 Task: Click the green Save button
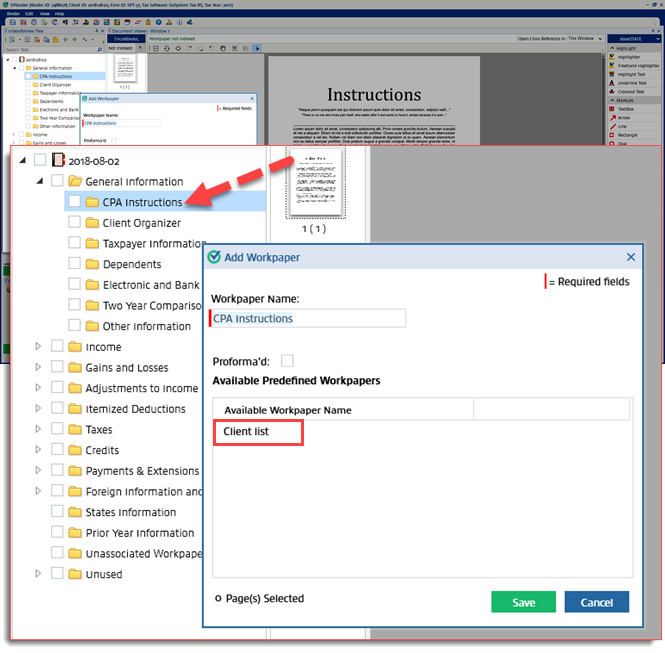(523, 602)
